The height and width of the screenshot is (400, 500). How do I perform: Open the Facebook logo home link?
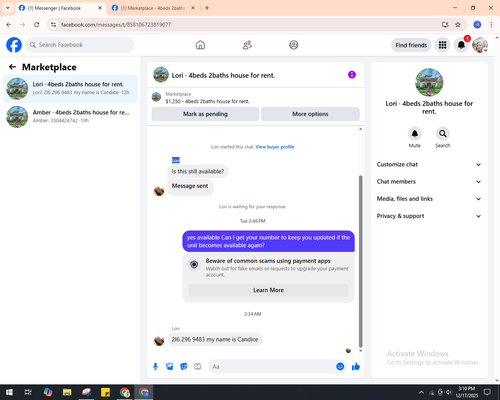14,45
